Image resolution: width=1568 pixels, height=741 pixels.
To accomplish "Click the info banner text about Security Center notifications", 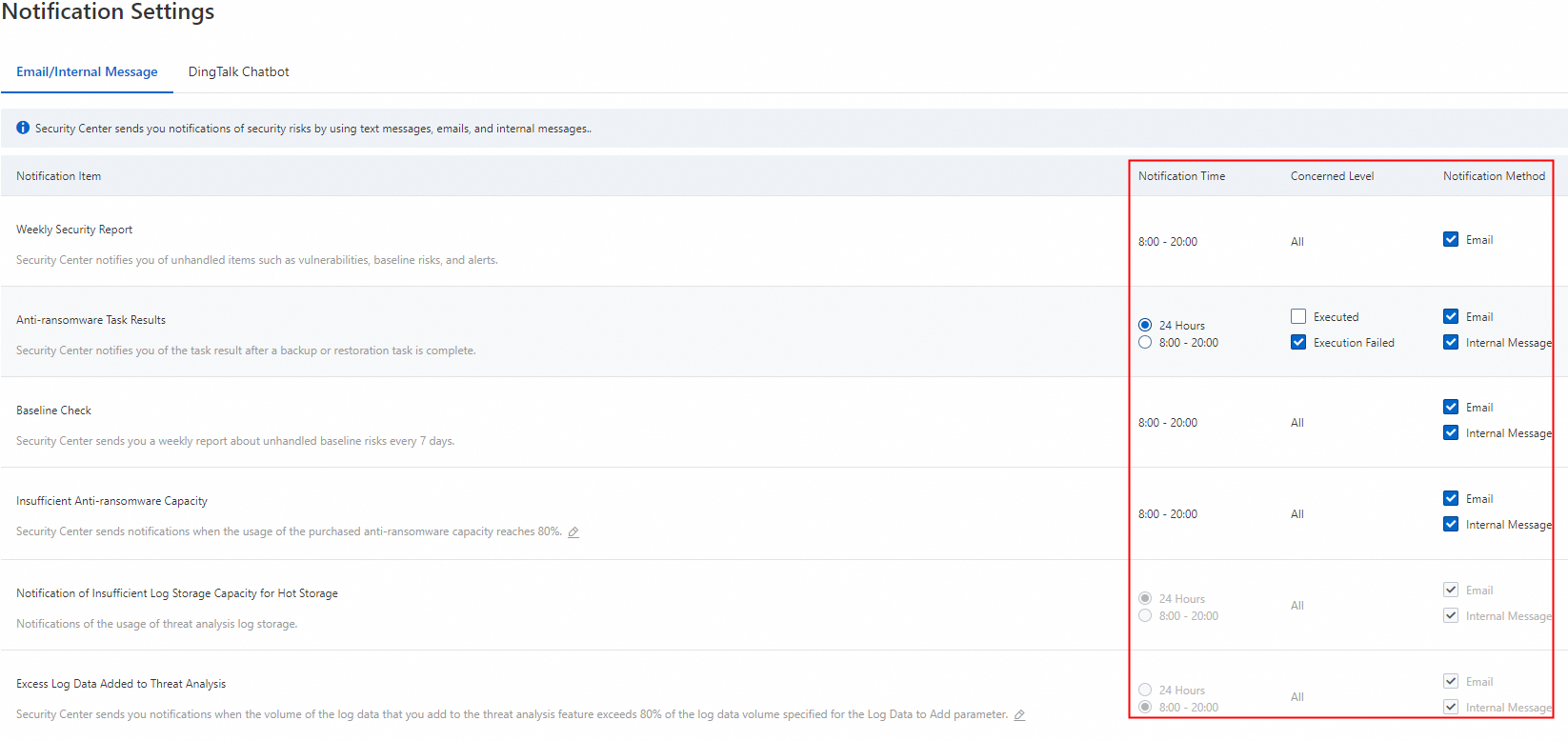I will [x=313, y=129].
